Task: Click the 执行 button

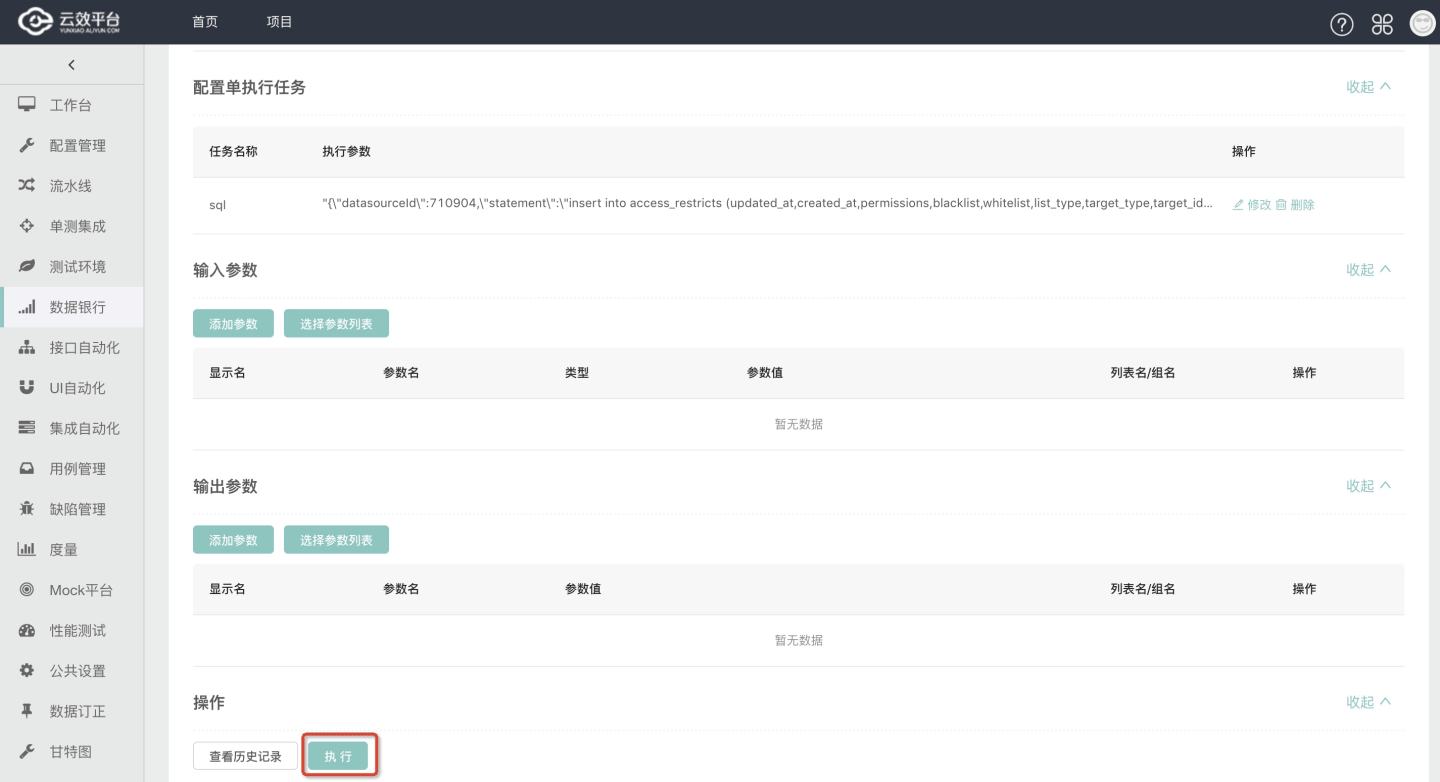Action: point(338,756)
